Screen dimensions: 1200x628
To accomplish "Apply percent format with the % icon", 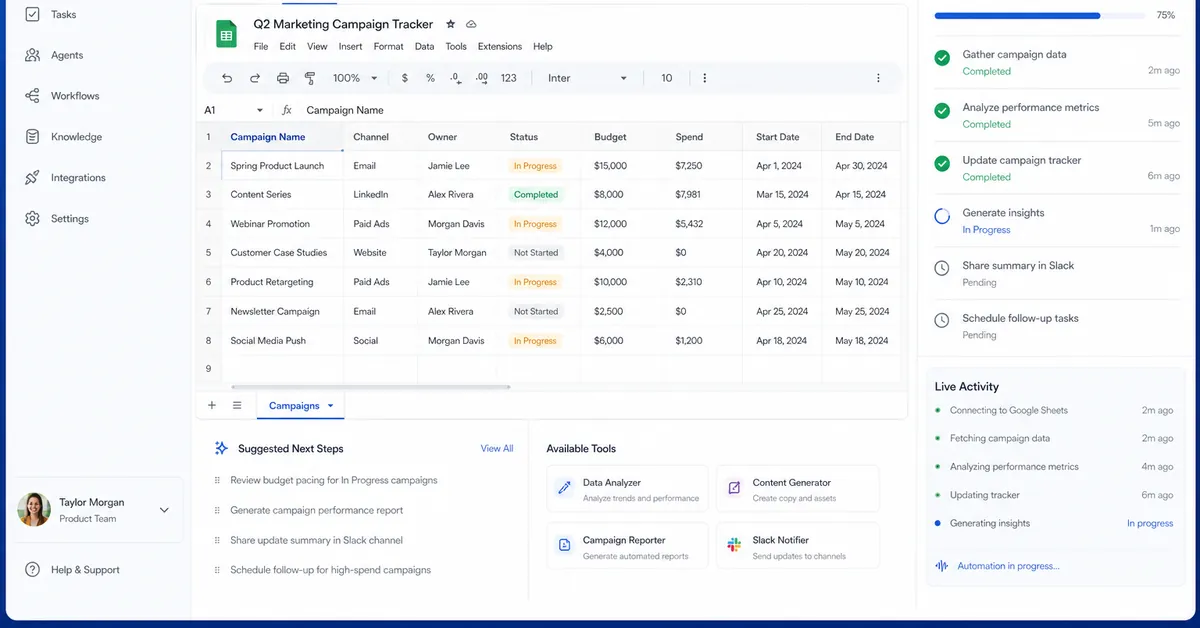I will click(430, 78).
